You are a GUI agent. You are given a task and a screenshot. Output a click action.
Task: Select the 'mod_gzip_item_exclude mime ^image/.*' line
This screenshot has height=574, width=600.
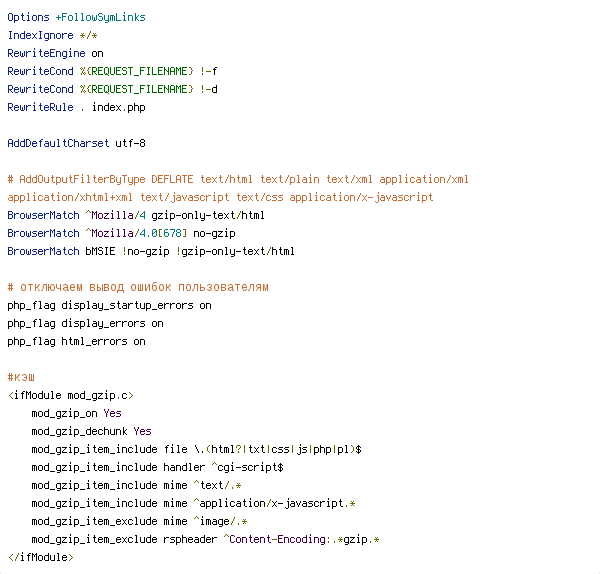140,522
